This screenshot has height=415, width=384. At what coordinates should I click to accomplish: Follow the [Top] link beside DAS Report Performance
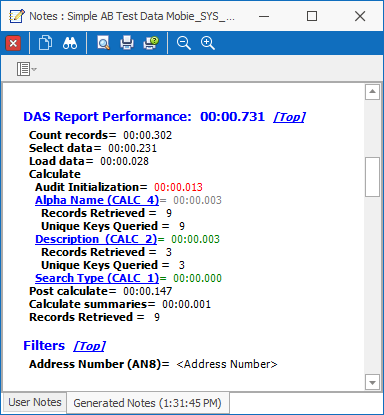[290, 117]
